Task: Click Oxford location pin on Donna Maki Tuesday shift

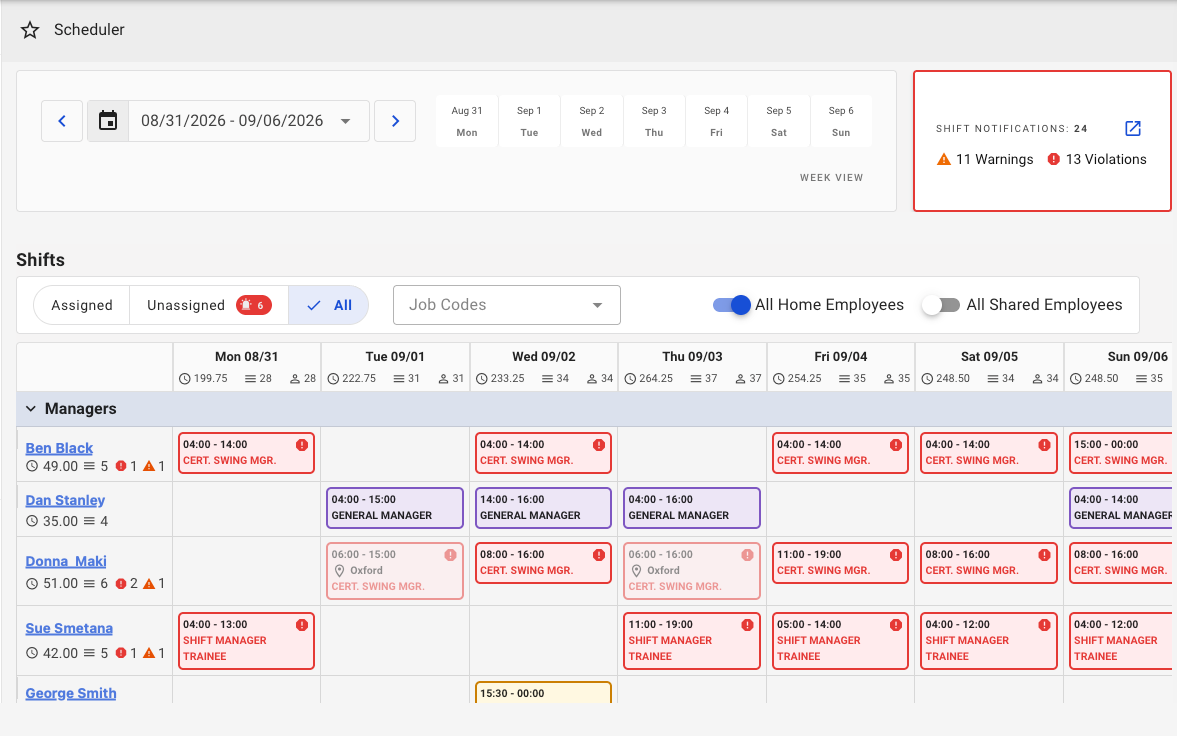Action: [x=339, y=571]
